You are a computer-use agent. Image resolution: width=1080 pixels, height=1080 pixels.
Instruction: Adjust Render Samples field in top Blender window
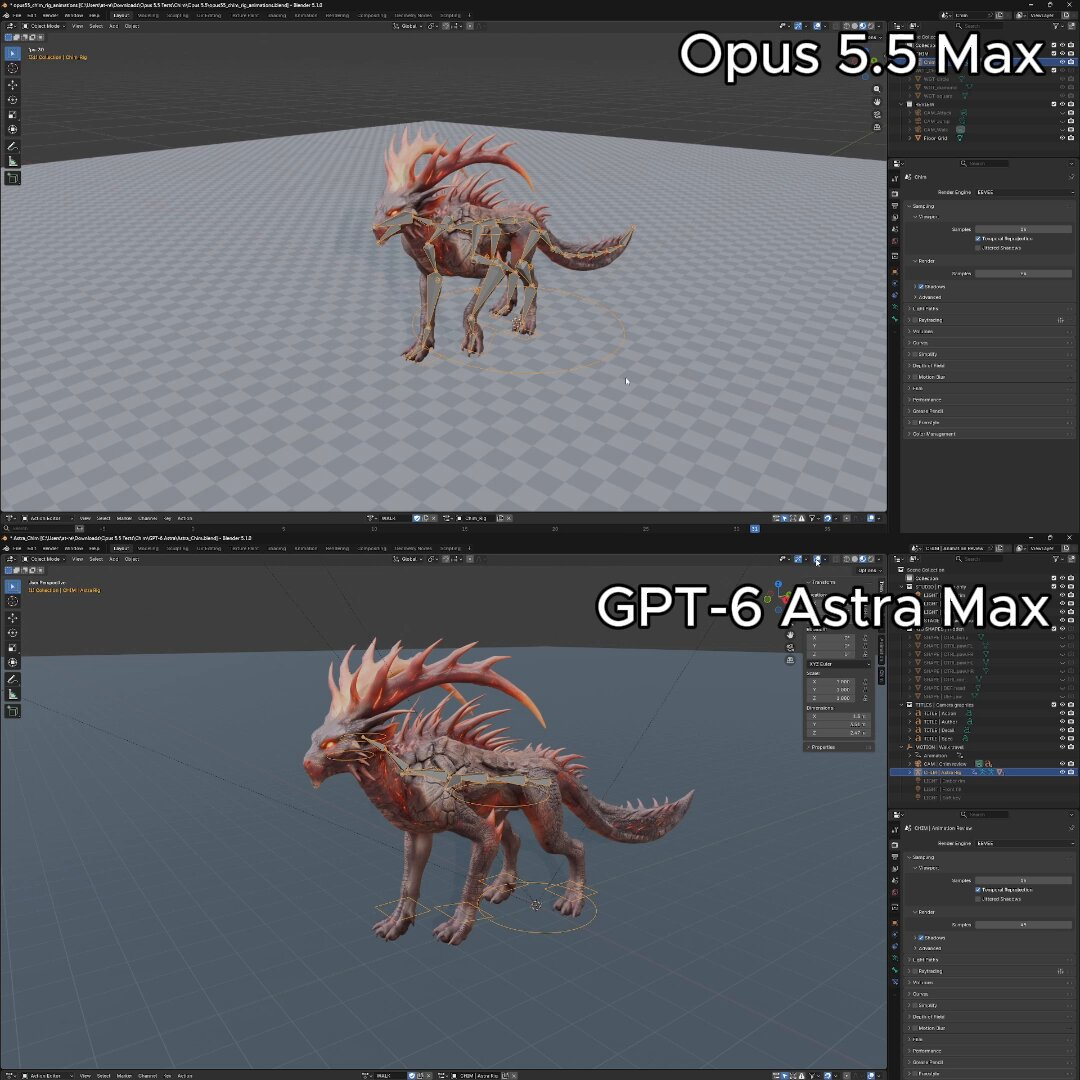click(1023, 273)
